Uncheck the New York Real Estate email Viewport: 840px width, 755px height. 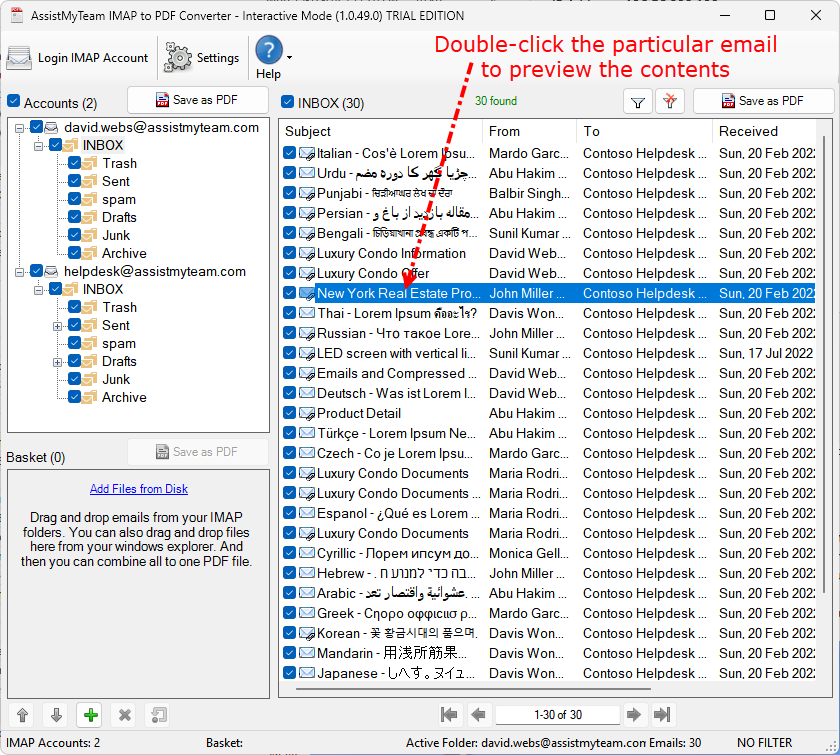[x=291, y=293]
